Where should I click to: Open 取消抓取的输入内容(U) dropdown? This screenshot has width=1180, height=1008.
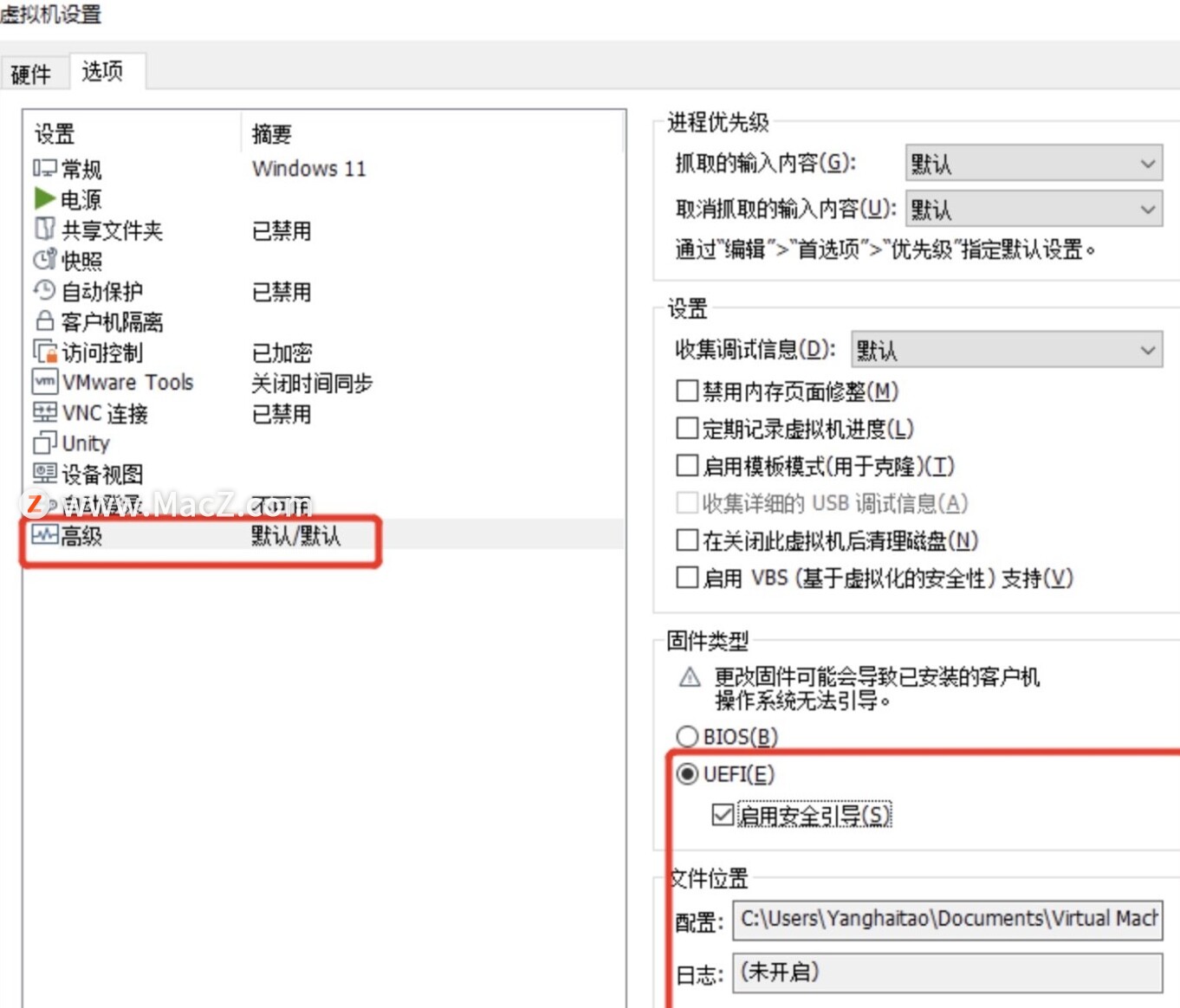pyautogui.click(x=1034, y=209)
